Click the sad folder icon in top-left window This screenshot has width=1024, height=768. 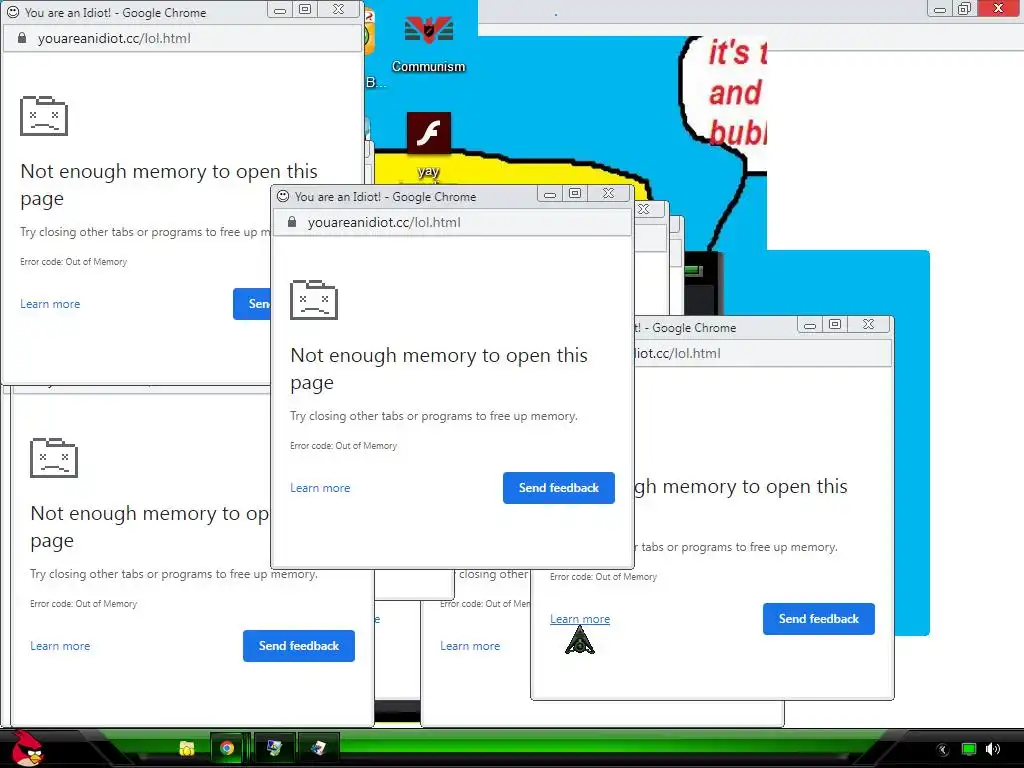click(x=44, y=116)
